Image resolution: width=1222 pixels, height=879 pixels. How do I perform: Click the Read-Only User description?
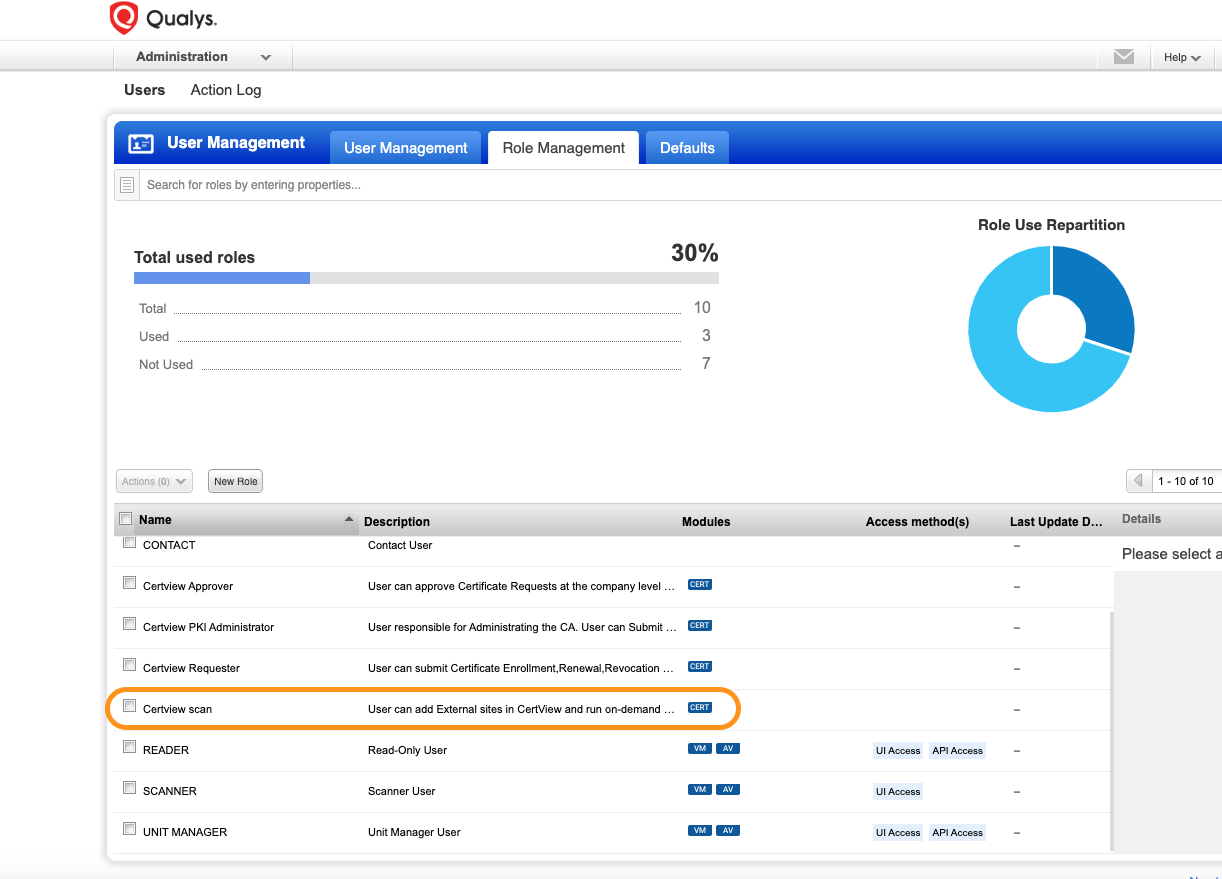tap(407, 750)
